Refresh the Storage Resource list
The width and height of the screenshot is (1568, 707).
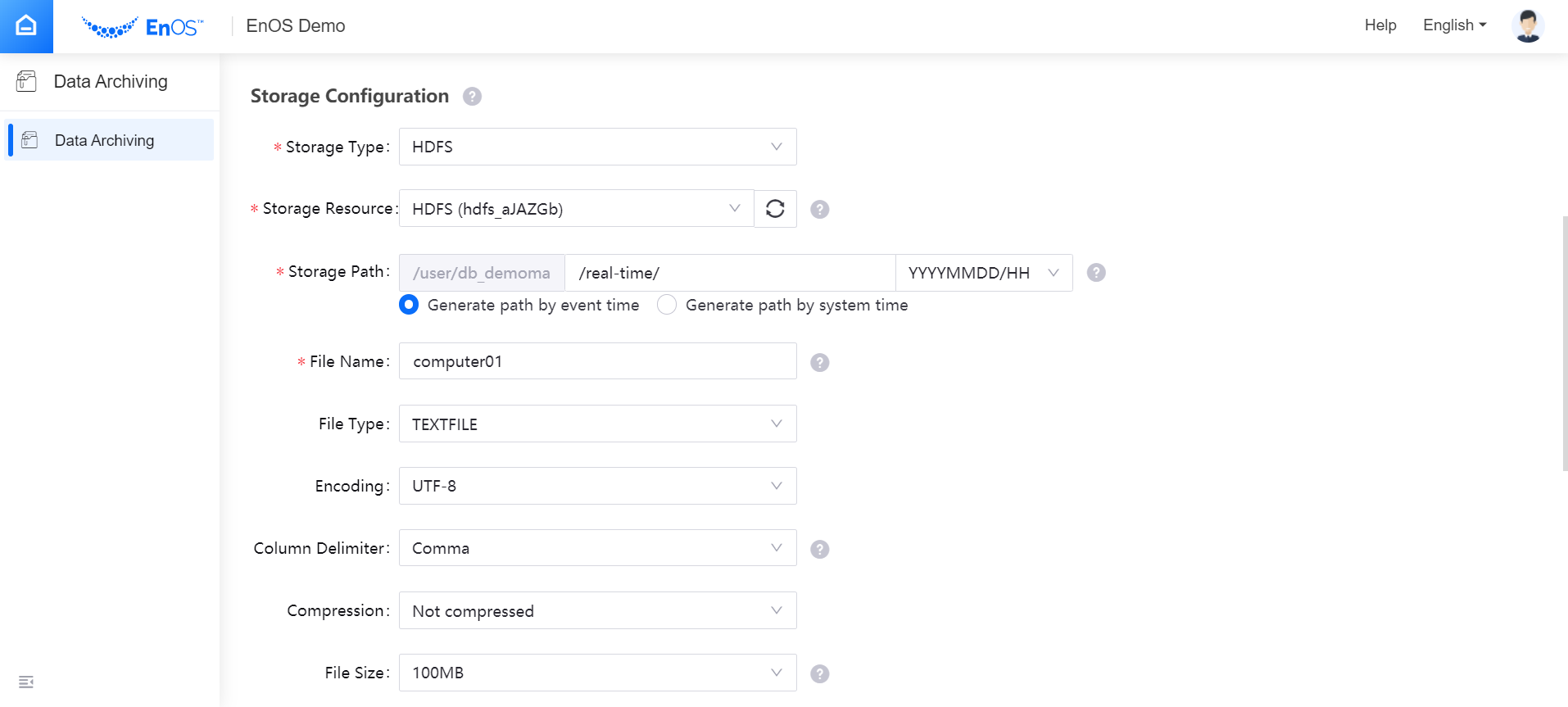point(775,209)
